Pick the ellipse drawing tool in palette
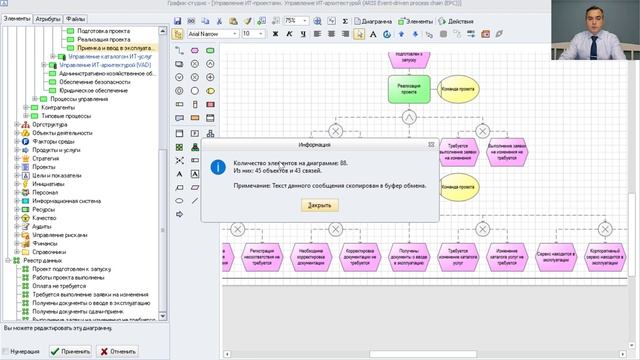The height and width of the screenshot is (360, 640). point(179,201)
